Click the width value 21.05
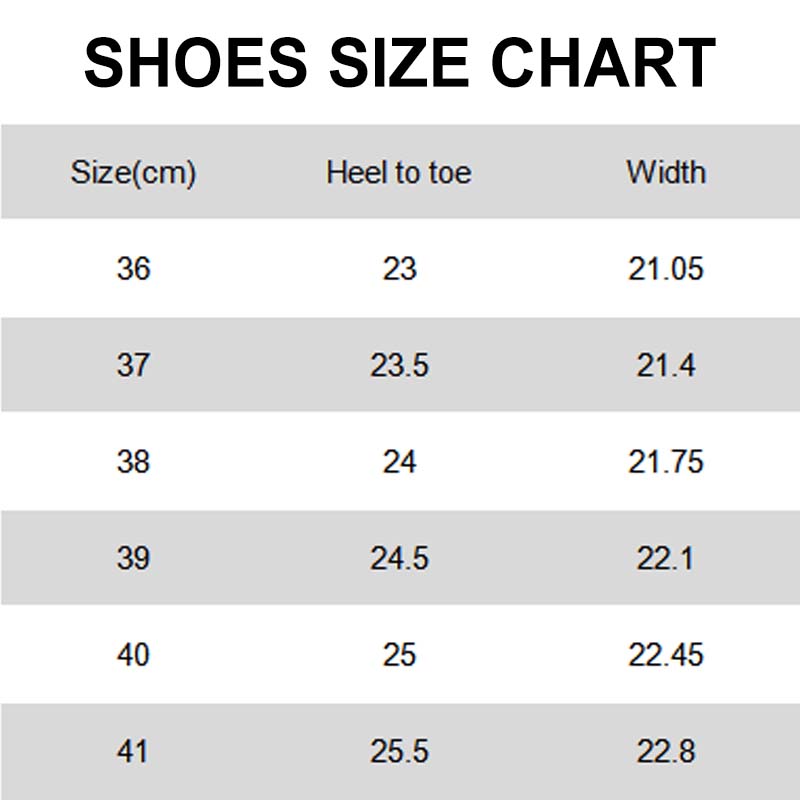This screenshot has height=800, width=800. [666, 268]
